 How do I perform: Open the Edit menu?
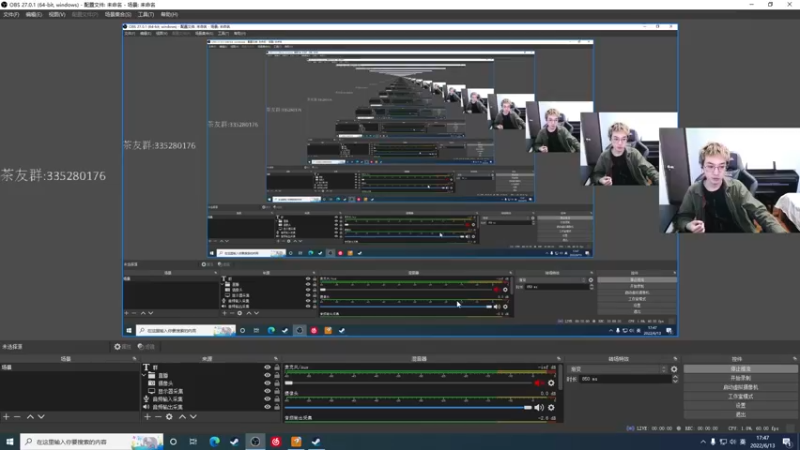pos(34,15)
